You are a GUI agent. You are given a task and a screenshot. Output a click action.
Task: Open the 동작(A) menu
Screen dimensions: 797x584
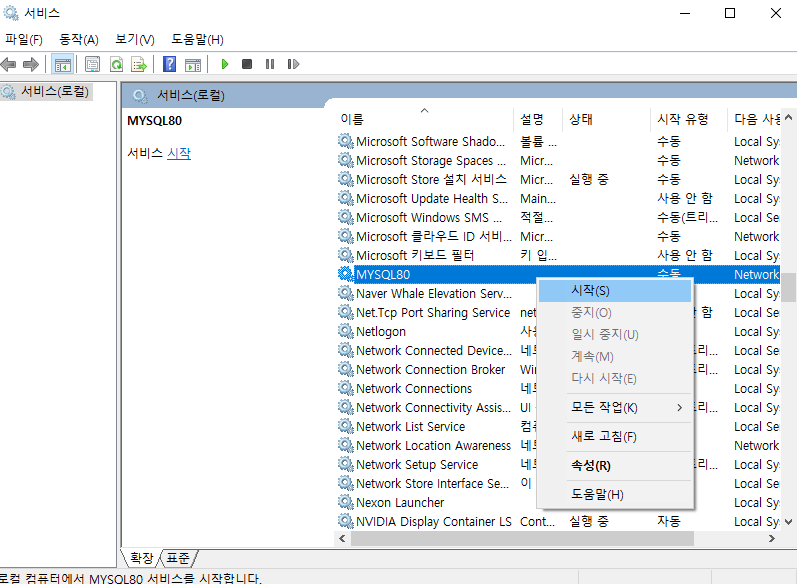pos(79,39)
